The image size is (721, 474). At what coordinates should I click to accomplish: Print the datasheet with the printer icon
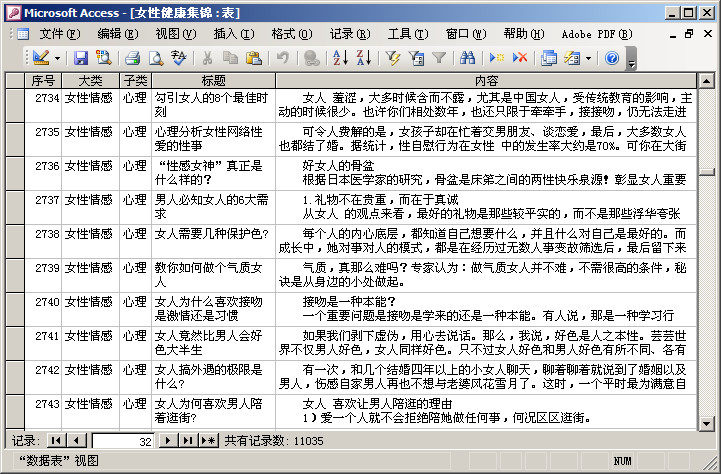132,58
